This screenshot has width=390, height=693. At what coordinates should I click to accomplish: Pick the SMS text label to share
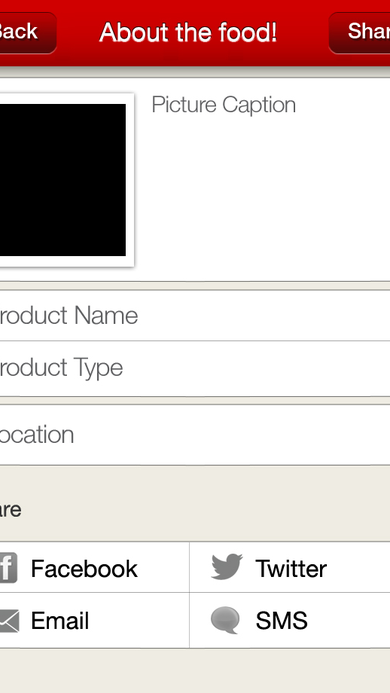tap(281, 621)
